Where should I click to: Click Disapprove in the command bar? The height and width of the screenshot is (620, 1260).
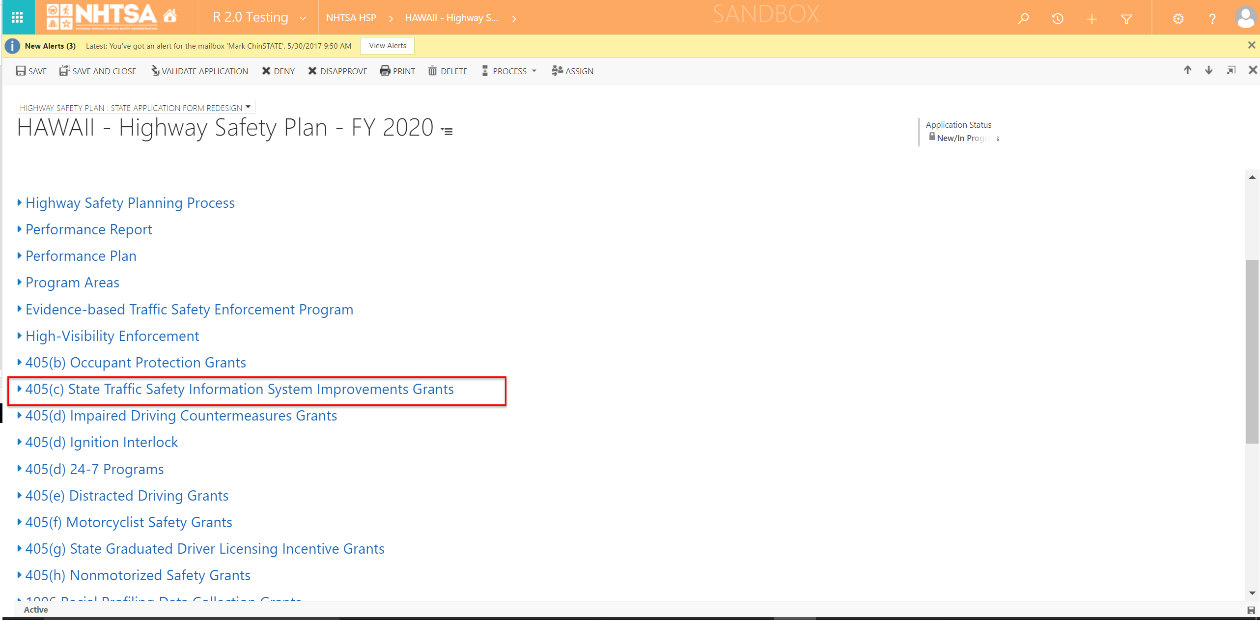pyautogui.click(x=337, y=71)
